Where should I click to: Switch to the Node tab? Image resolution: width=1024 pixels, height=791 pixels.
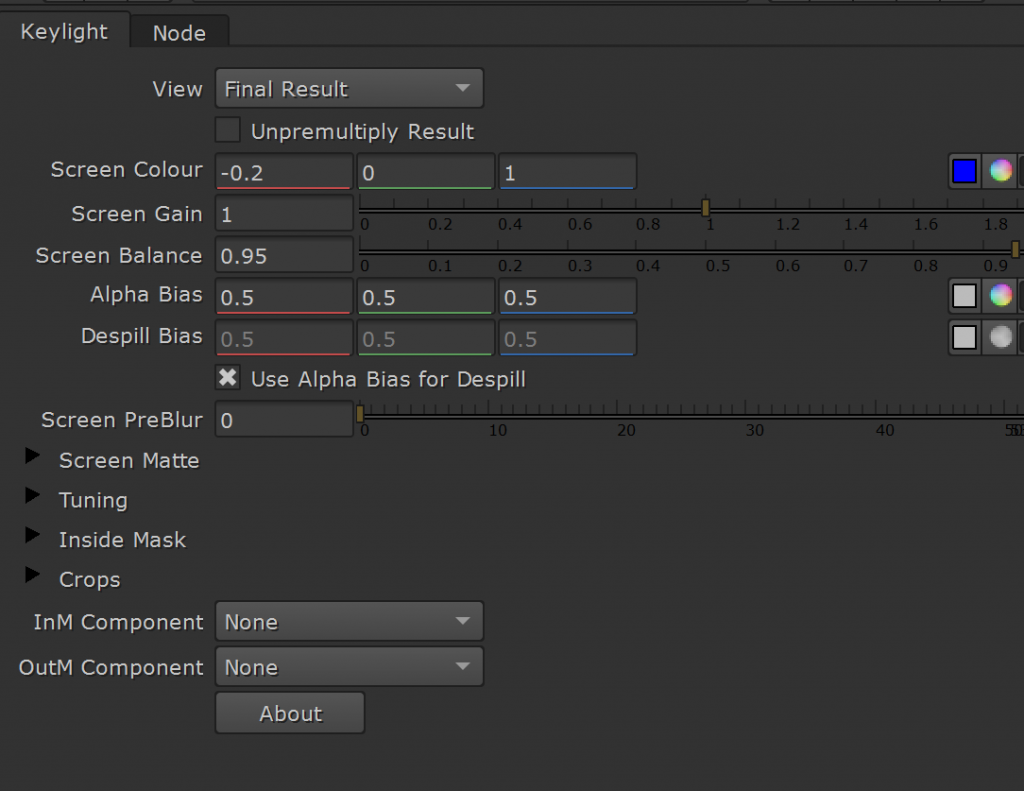click(x=179, y=33)
